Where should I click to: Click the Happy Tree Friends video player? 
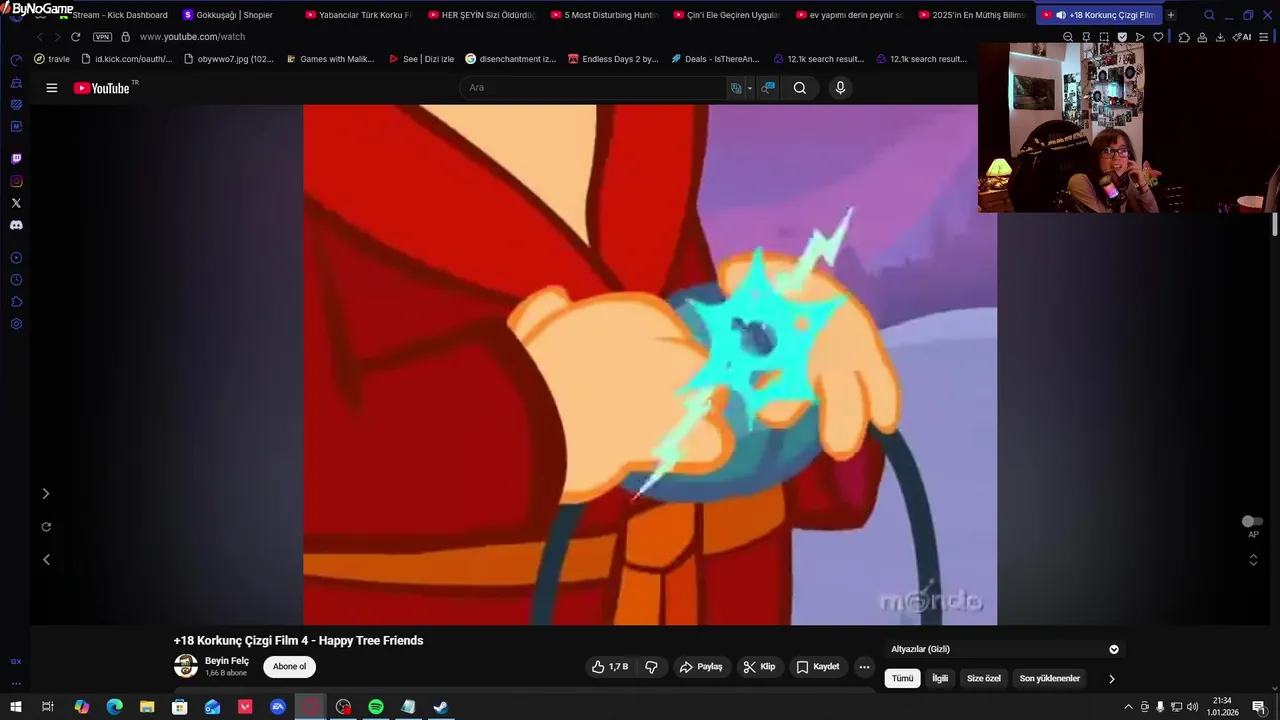650,365
